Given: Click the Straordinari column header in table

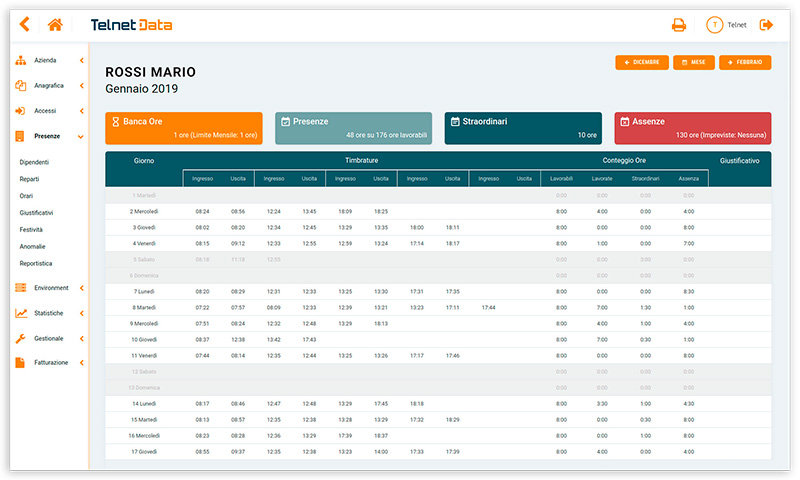Looking at the screenshot, I should tap(645, 179).
